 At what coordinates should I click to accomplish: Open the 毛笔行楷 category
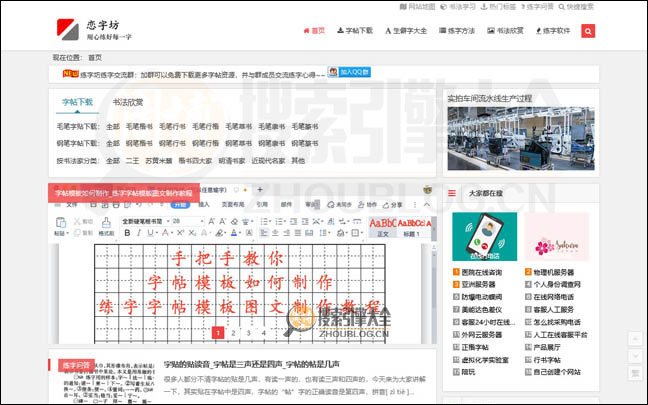pyautogui.click(x=205, y=126)
